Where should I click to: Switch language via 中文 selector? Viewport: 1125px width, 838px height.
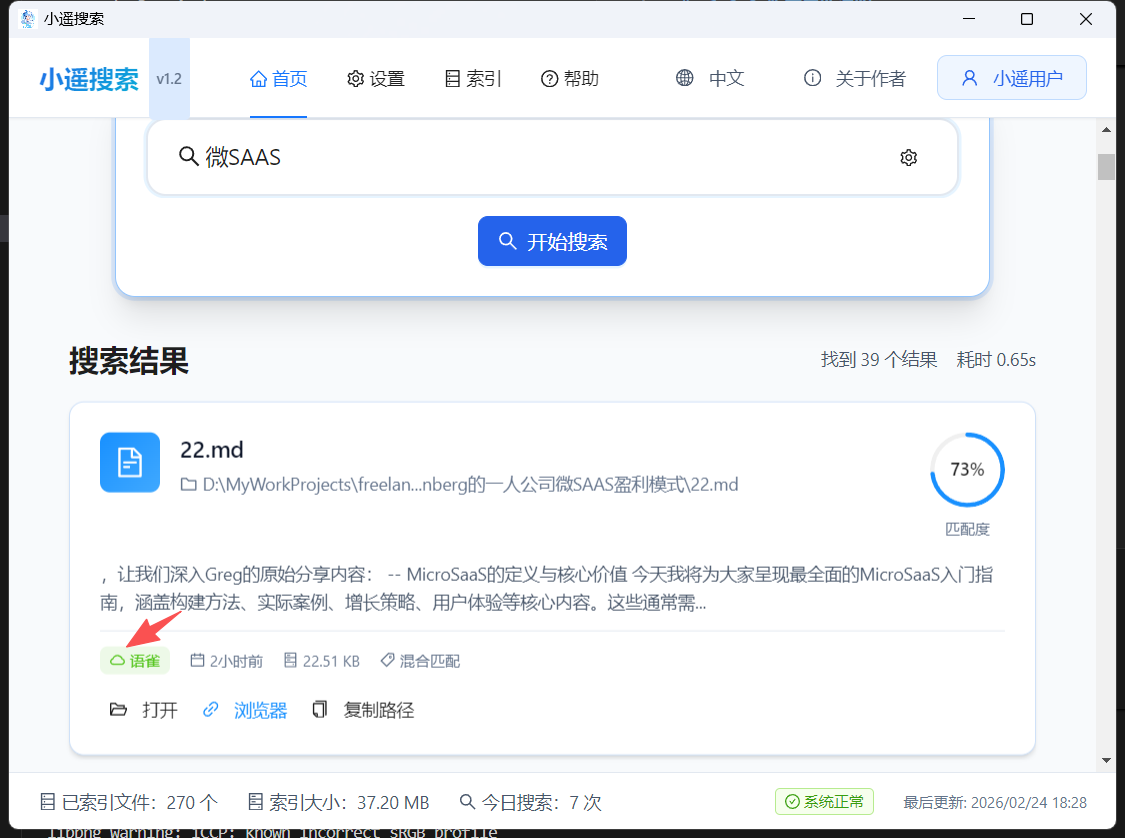711,79
